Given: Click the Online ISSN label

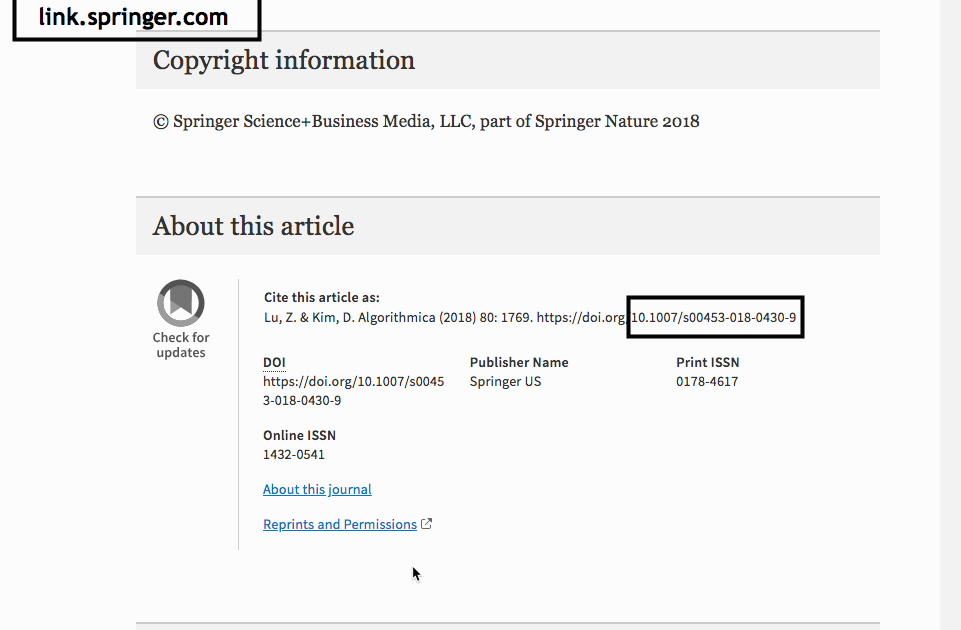Looking at the screenshot, I should 299,435.
